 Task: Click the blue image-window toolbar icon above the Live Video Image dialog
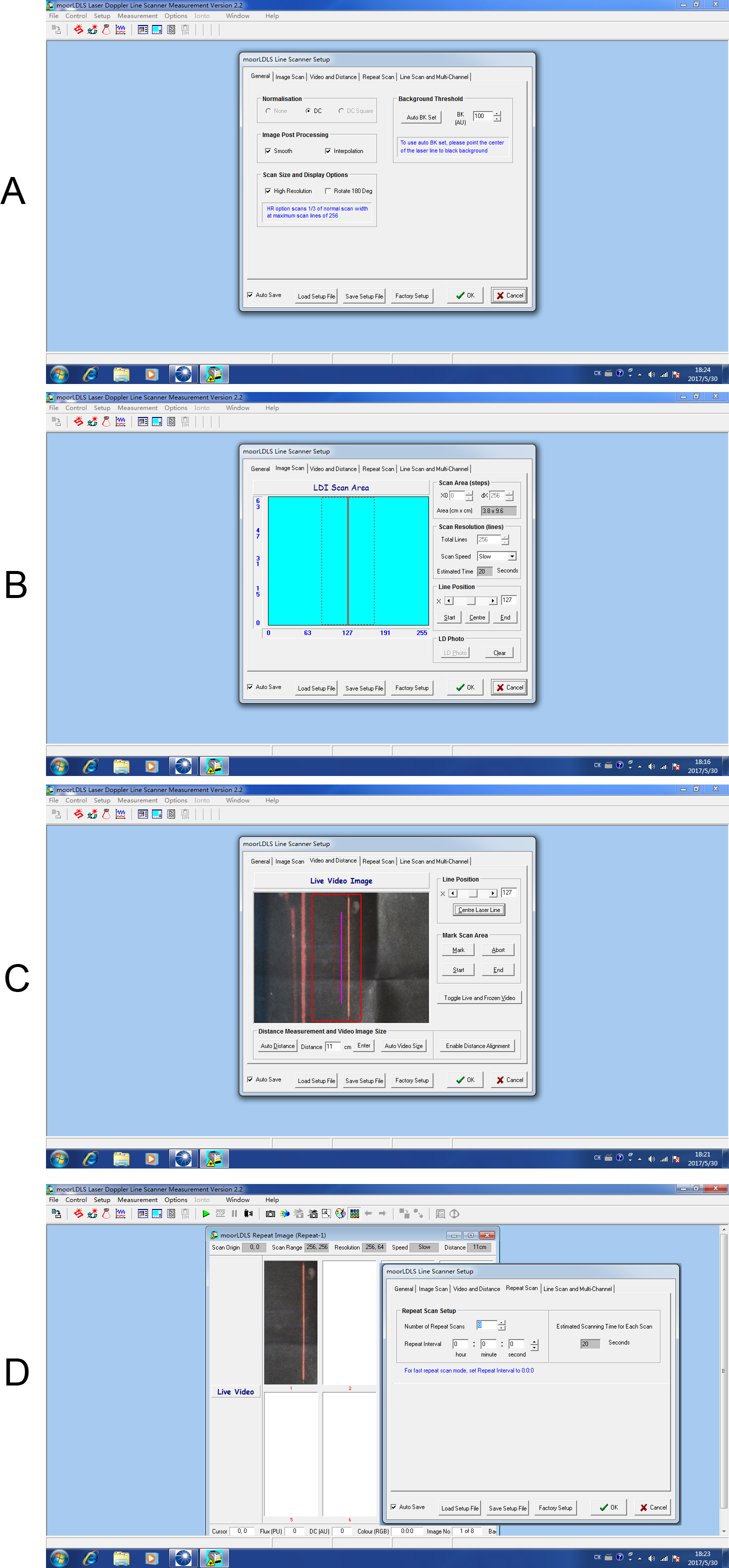(157, 814)
